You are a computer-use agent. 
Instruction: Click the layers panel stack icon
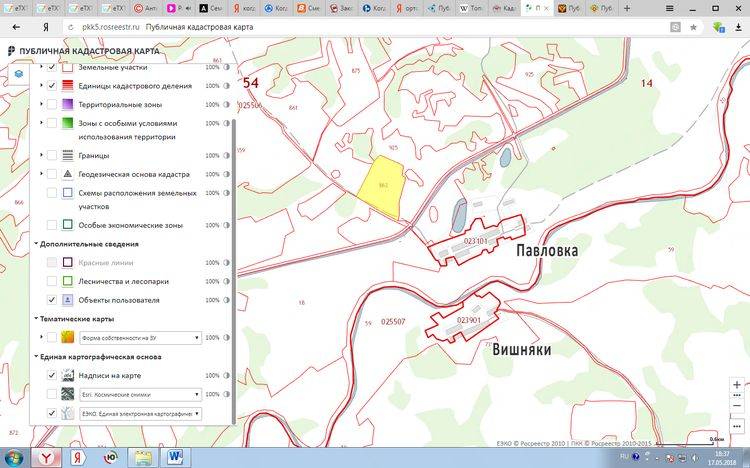tap(18, 73)
